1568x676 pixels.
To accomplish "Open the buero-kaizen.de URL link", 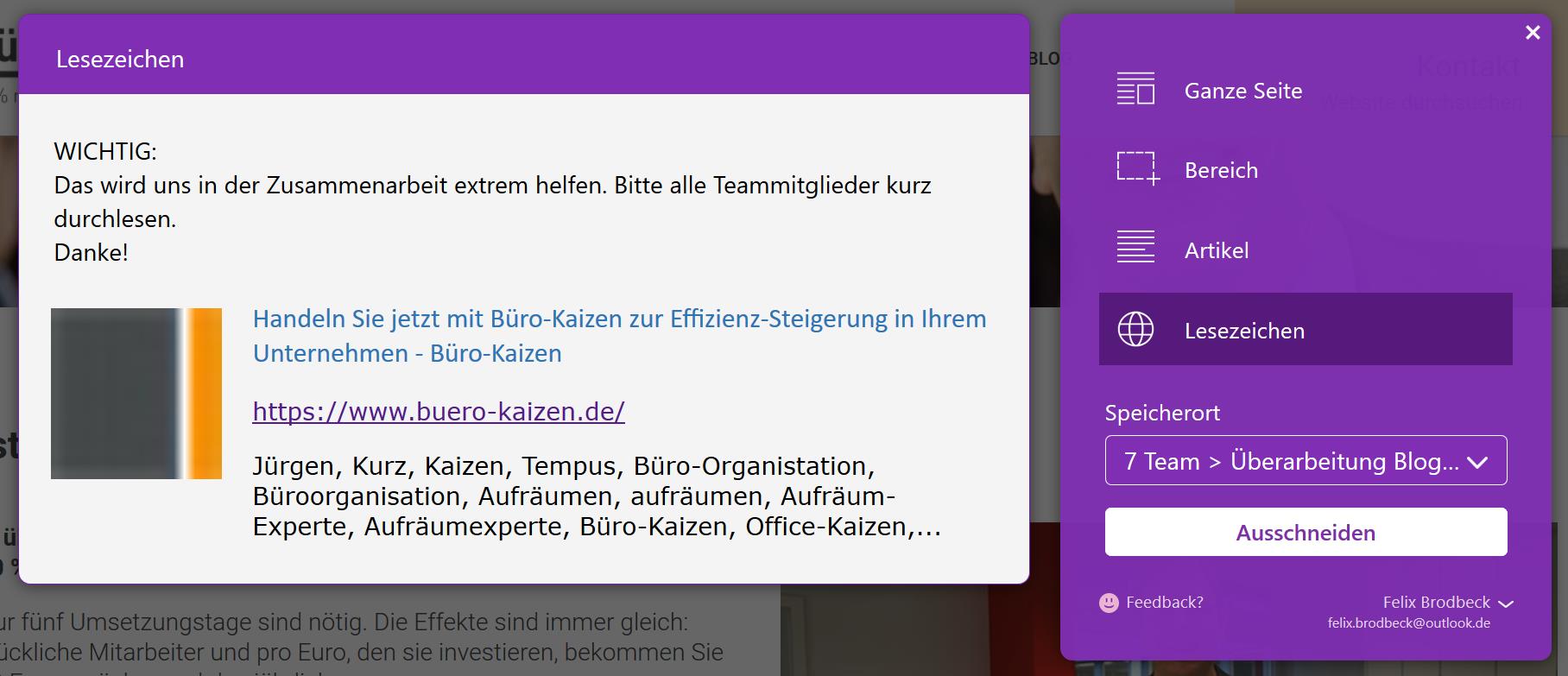I will click(439, 412).
